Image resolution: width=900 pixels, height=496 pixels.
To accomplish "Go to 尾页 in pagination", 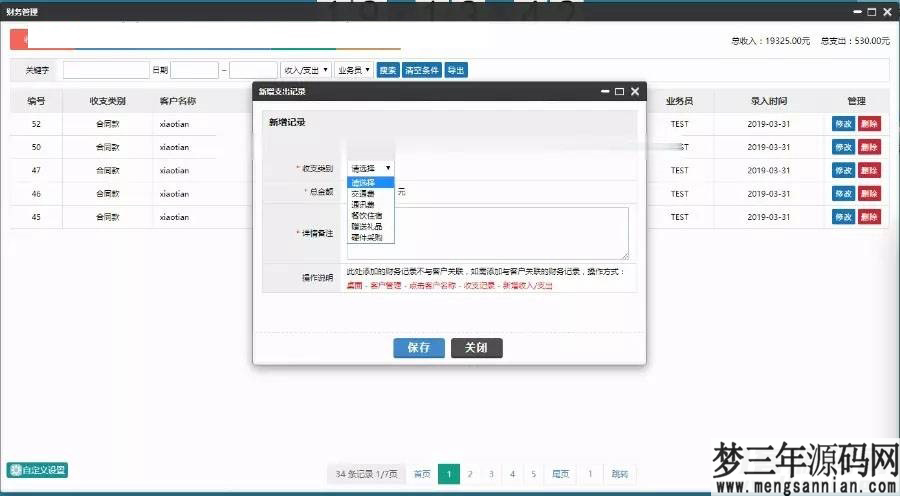I will click(560, 474).
